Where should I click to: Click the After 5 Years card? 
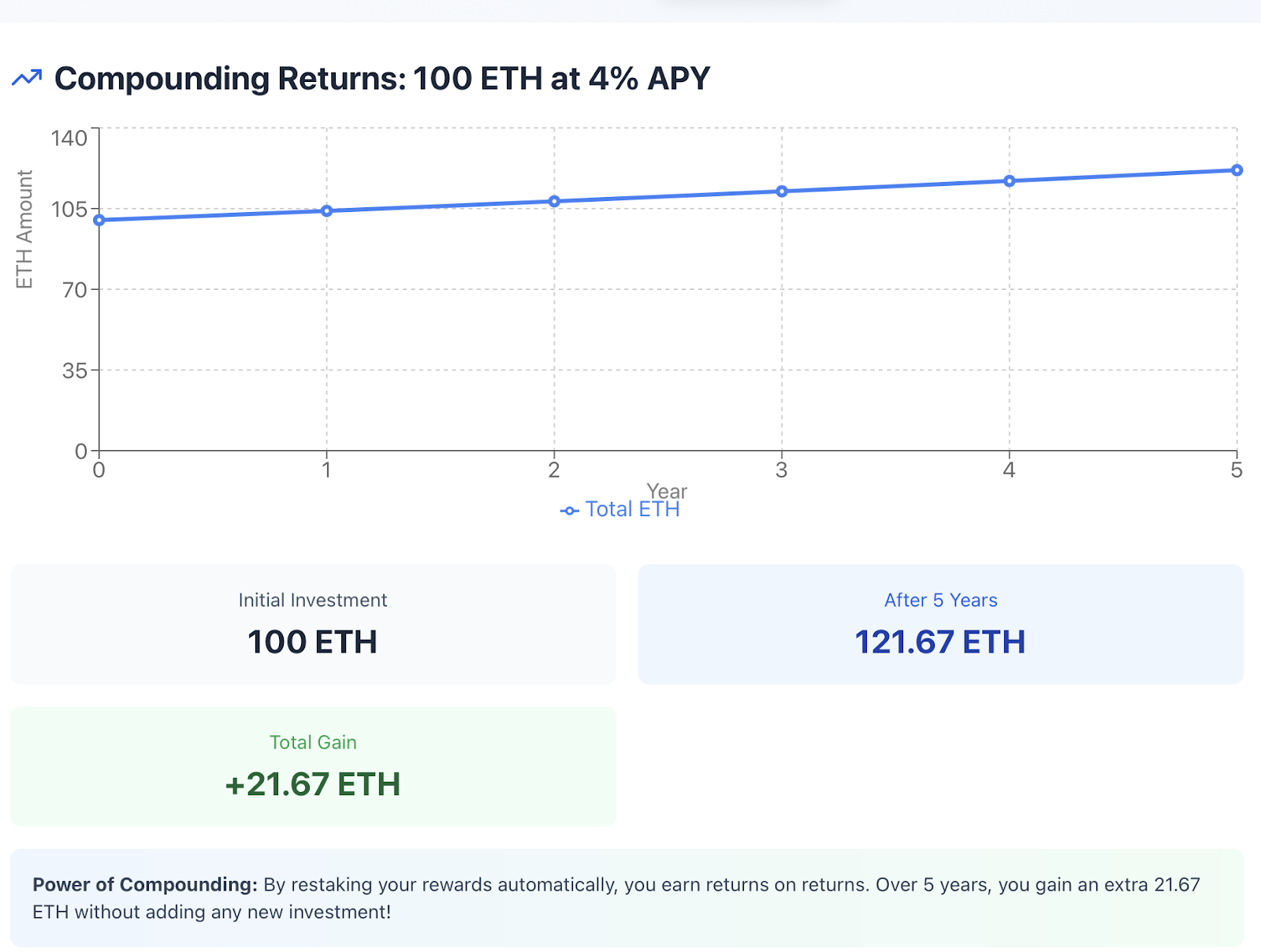(x=940, y=623)
